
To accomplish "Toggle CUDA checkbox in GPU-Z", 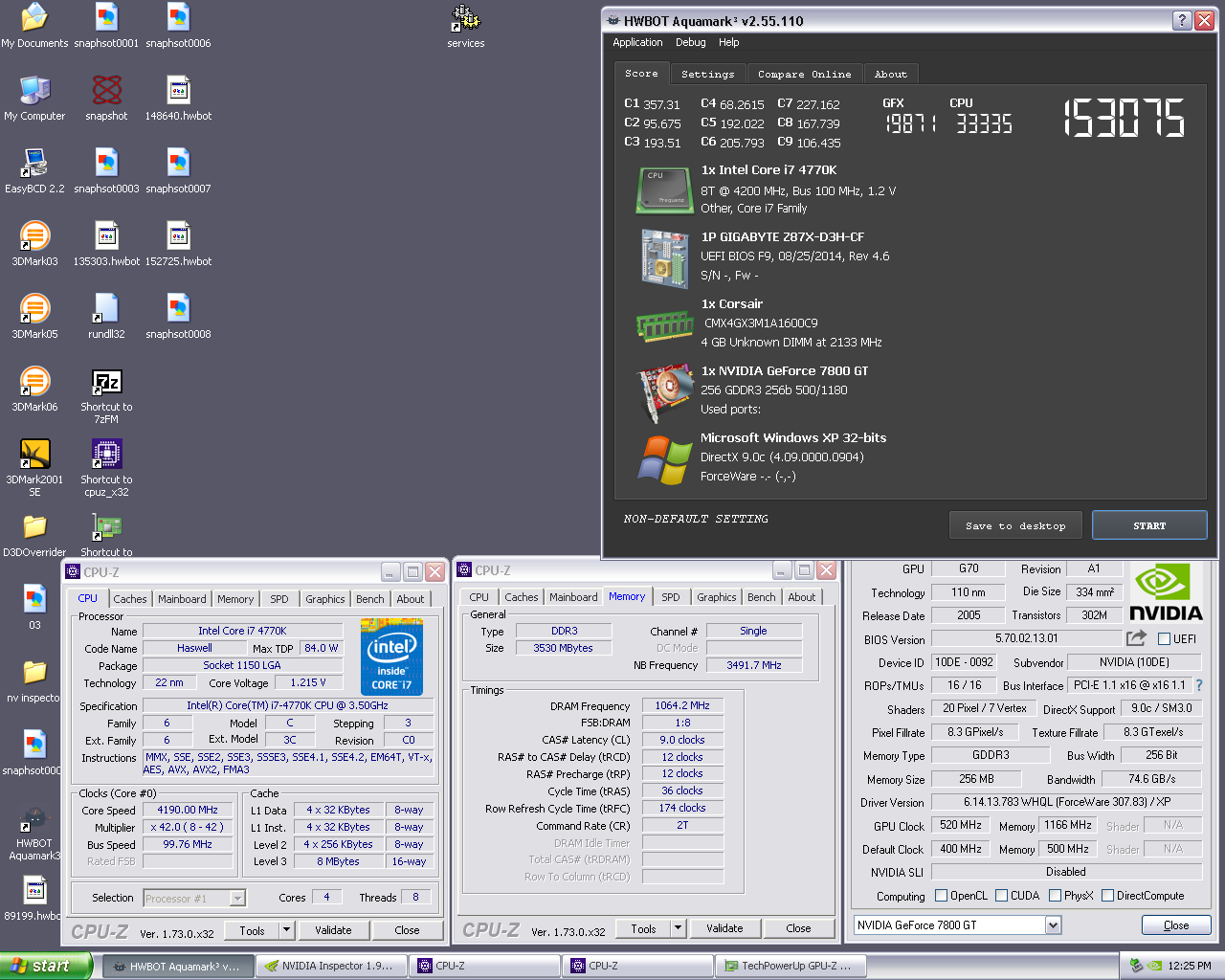I will 1001,896.
